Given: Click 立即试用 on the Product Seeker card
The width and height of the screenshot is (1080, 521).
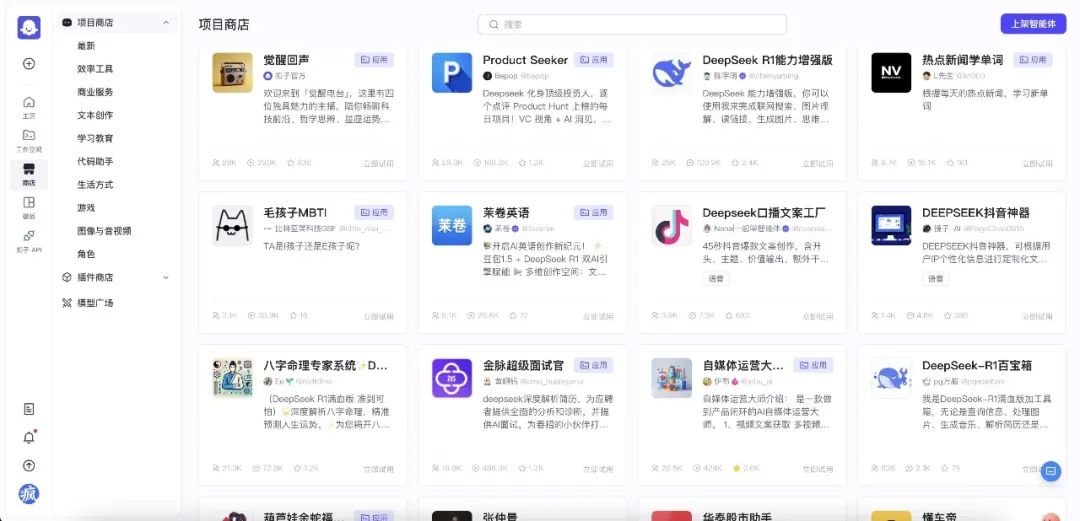Looking at the screenshot, I should pyautogui.click(x=598, y=163).
